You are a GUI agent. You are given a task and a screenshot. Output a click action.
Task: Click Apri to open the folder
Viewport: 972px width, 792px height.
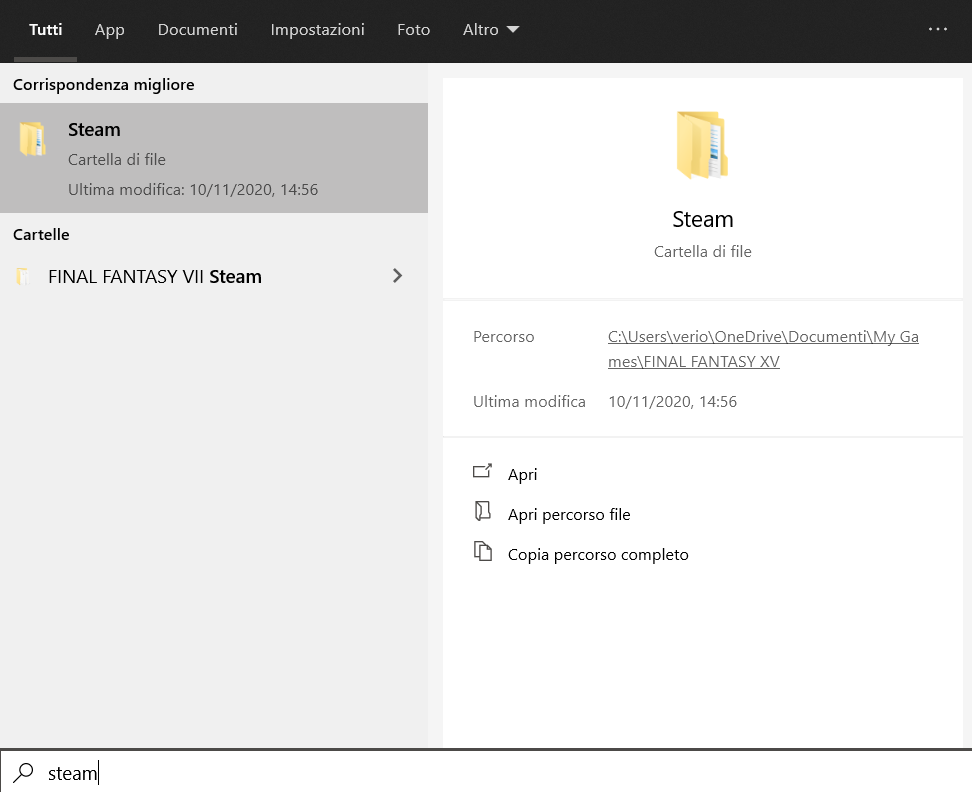pyautogui.click(x=522, y=474)
